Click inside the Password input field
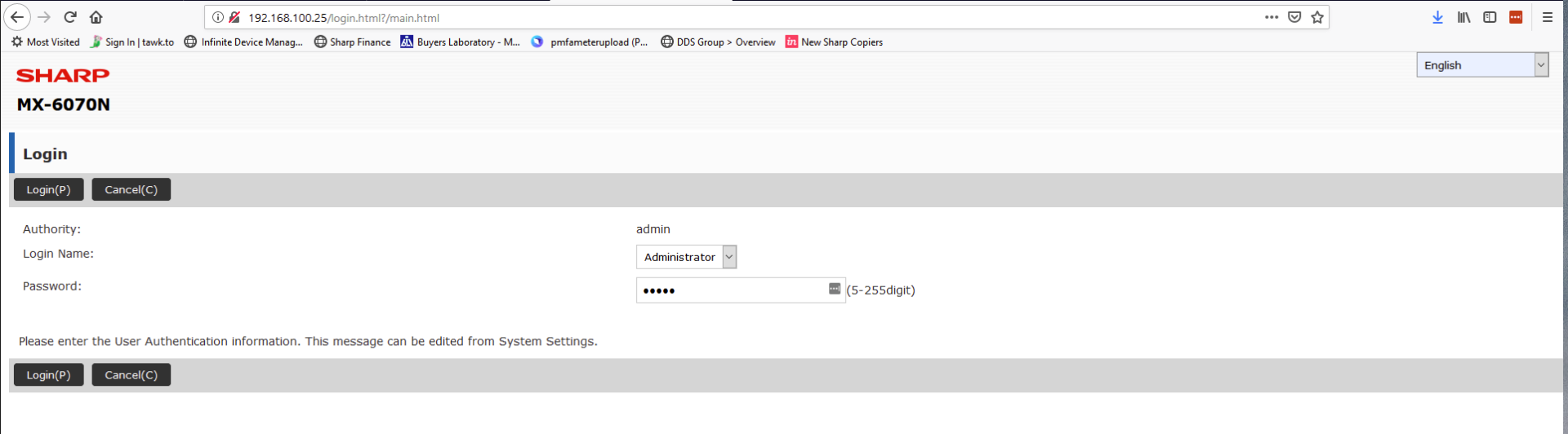This screenshot has height=434, width=1568. [x=731, y=290]
